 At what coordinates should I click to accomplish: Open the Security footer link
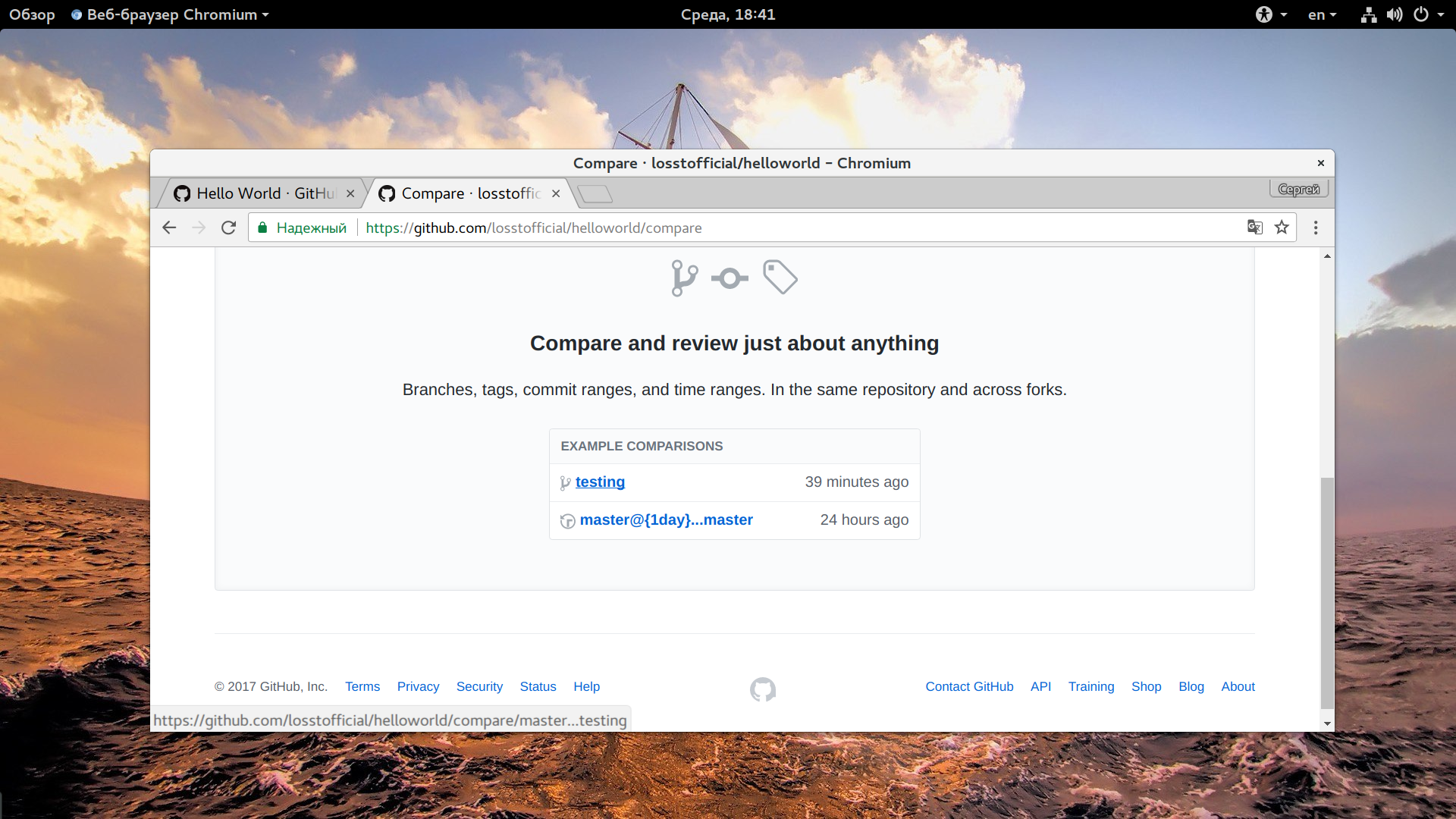click(479, 686)
